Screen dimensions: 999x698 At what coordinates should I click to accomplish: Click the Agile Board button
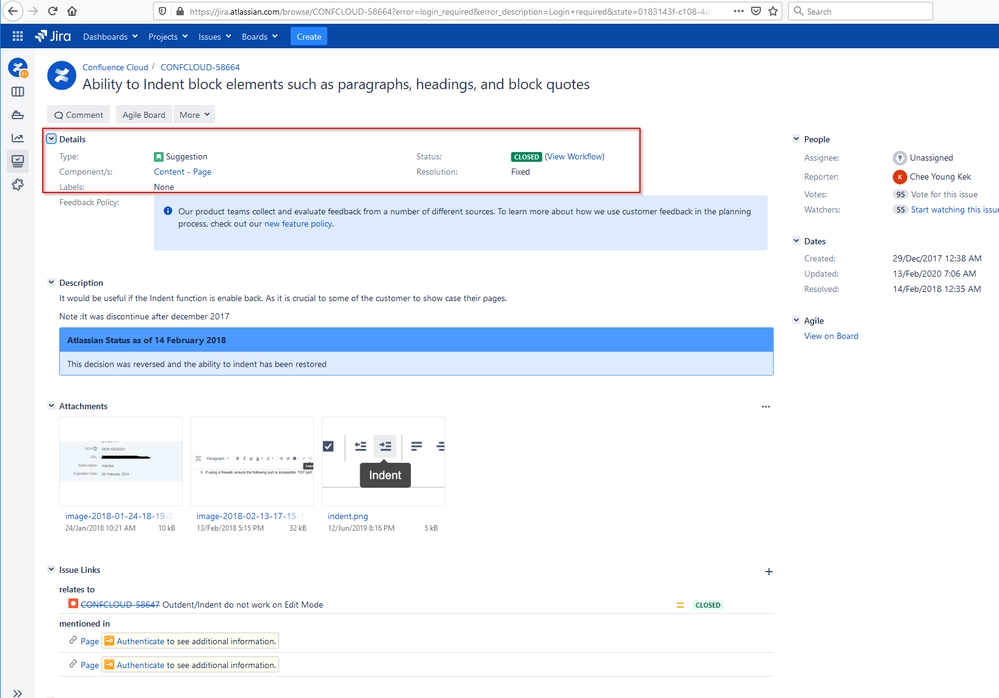click(144, 115)
